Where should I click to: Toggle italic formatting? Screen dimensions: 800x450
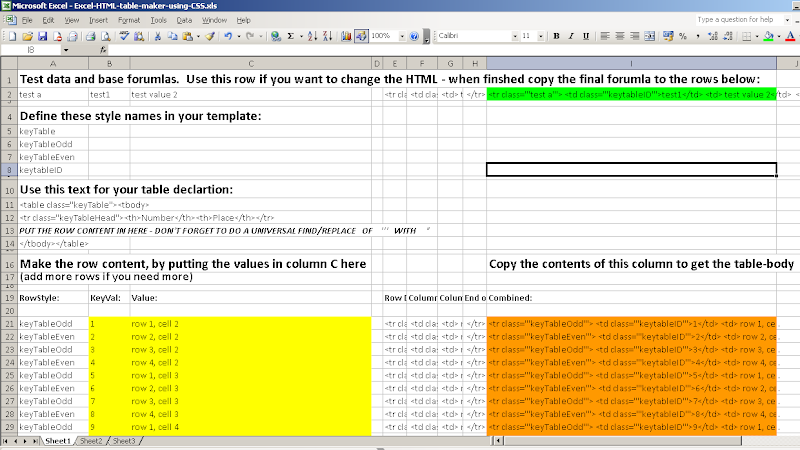point(571,36)
